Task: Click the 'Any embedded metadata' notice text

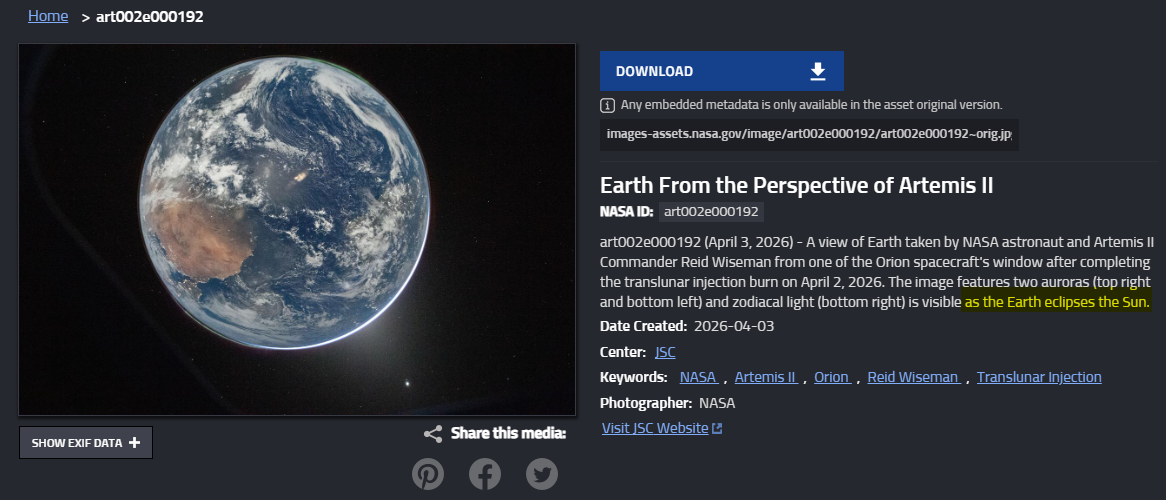Action: pos(811,106)
